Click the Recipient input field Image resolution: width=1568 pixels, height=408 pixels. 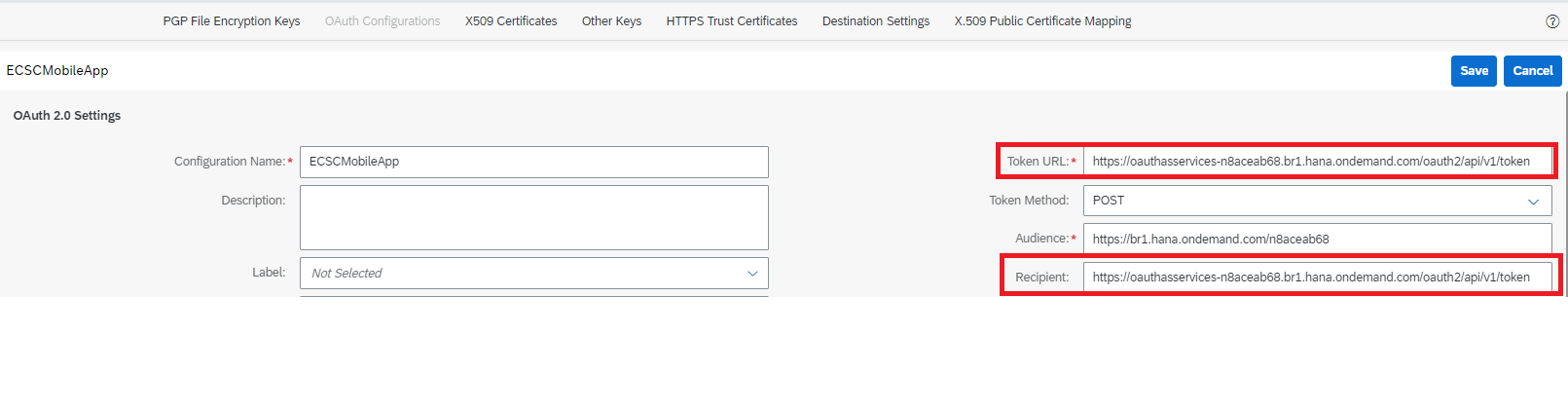point(1318,278)
